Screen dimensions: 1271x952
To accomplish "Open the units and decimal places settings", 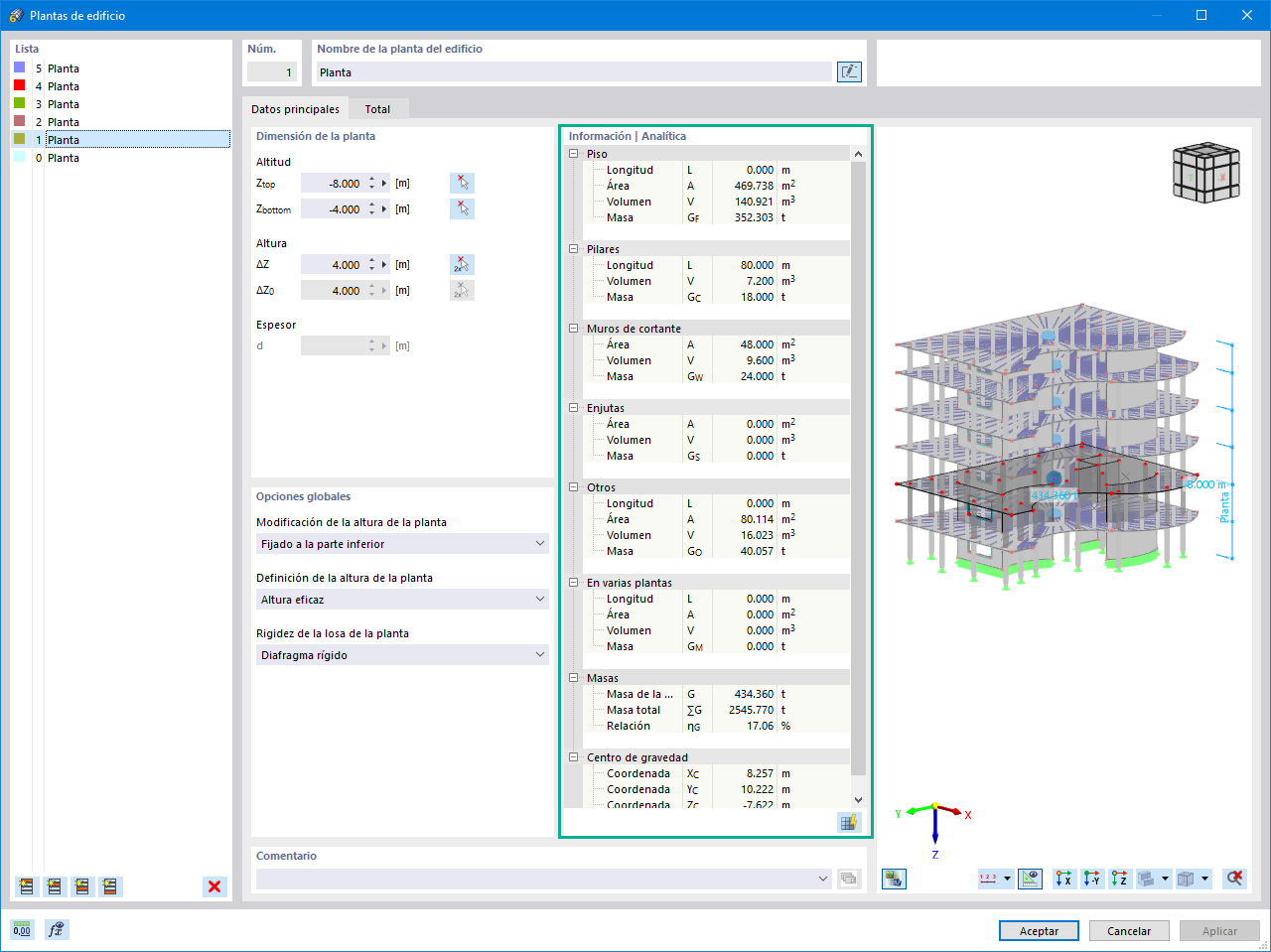I will coord(22,930).
